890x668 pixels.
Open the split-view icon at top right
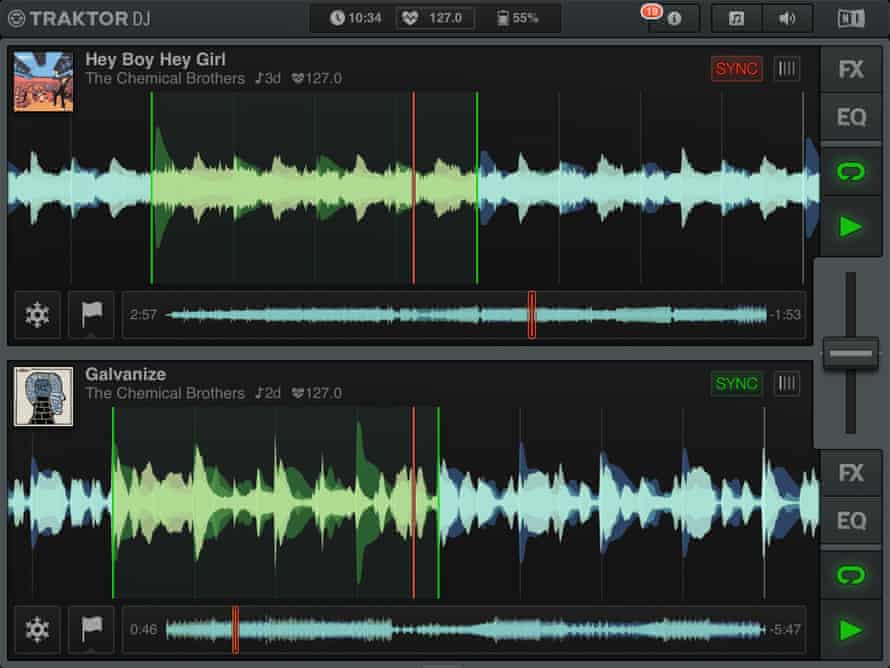(854, 17)
